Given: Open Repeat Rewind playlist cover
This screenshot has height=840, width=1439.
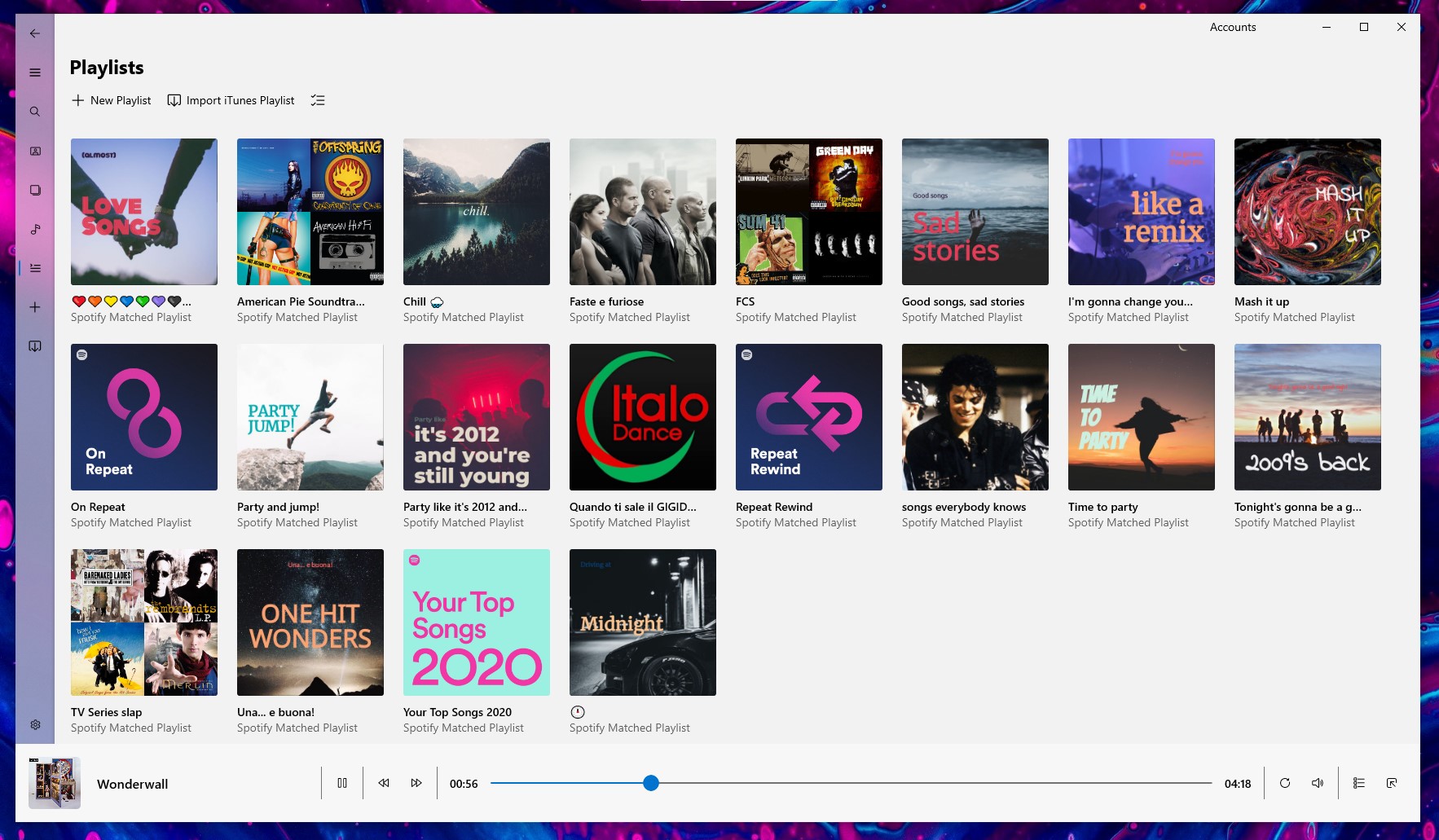Looking at the screenshot, I should (809, 417).
